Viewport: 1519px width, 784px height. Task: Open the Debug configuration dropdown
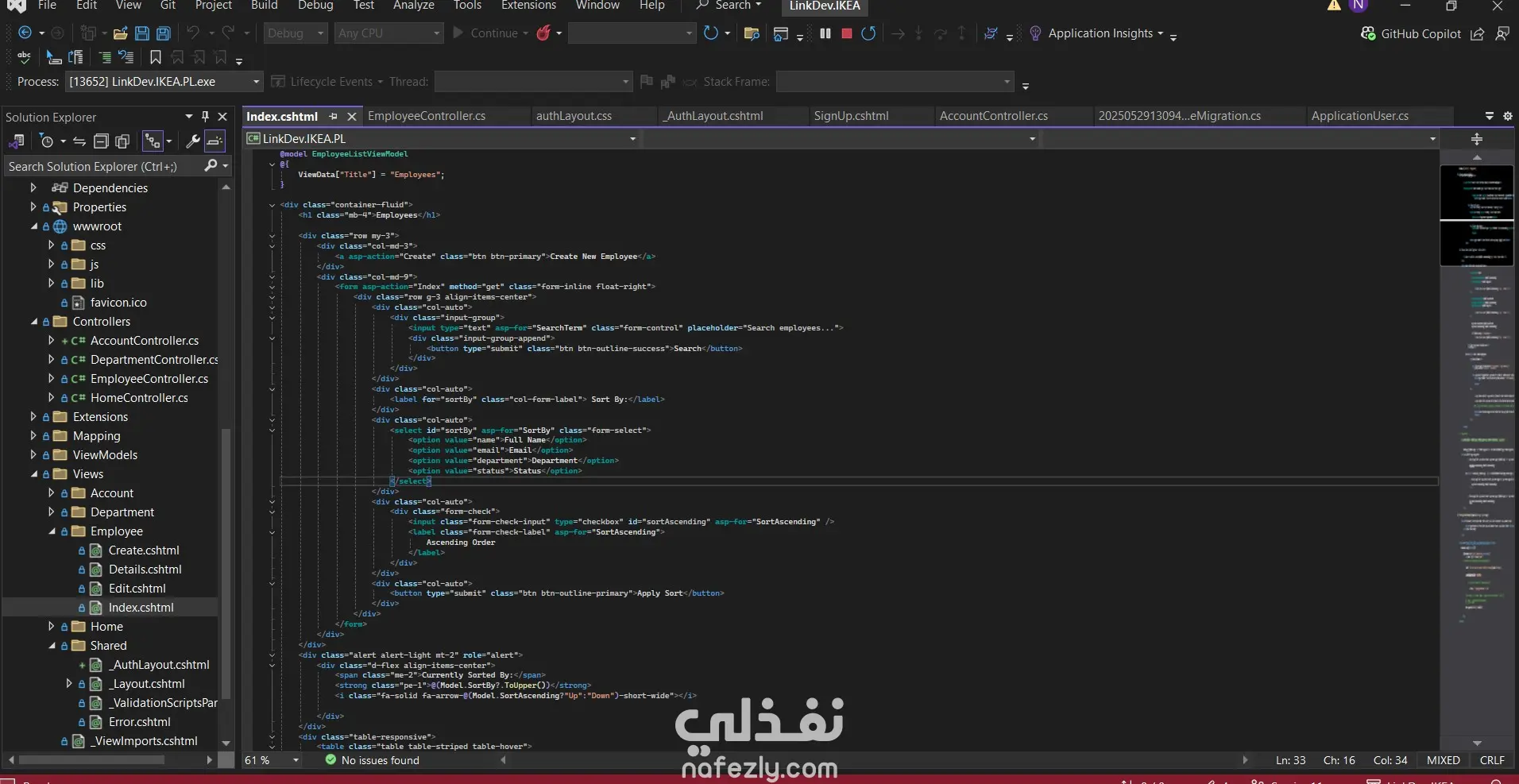click(296, 33)
